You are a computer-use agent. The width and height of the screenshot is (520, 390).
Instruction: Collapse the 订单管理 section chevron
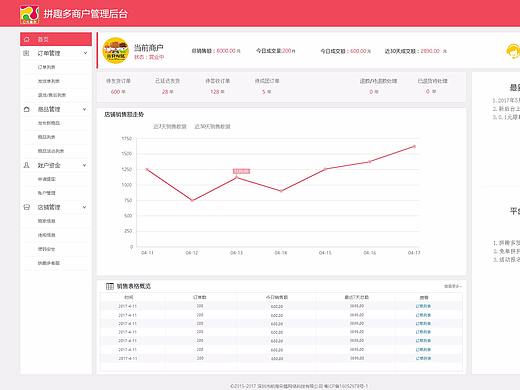[85, 53]
